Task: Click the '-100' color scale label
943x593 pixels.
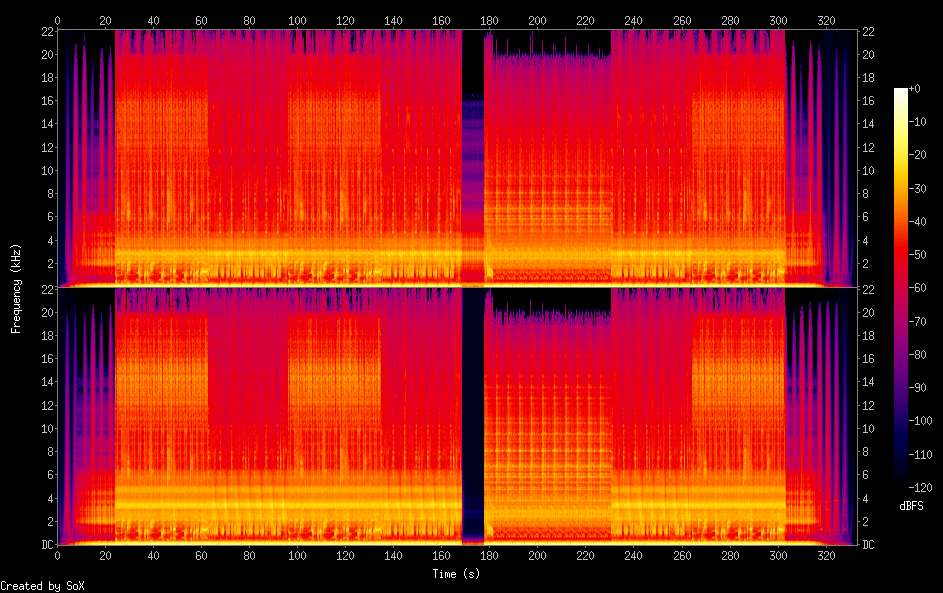Action: coord(921,421)
